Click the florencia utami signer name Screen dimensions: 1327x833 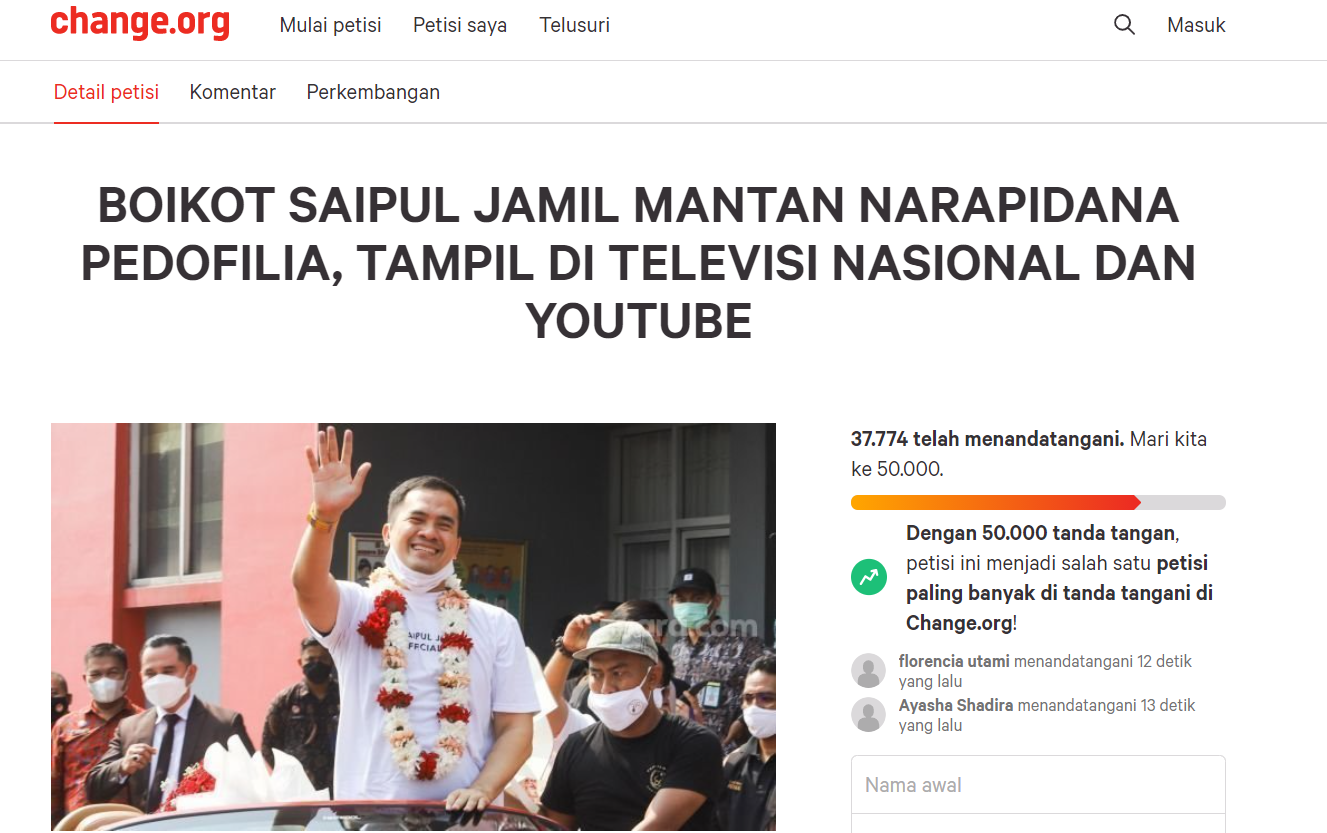pos(954,661)
